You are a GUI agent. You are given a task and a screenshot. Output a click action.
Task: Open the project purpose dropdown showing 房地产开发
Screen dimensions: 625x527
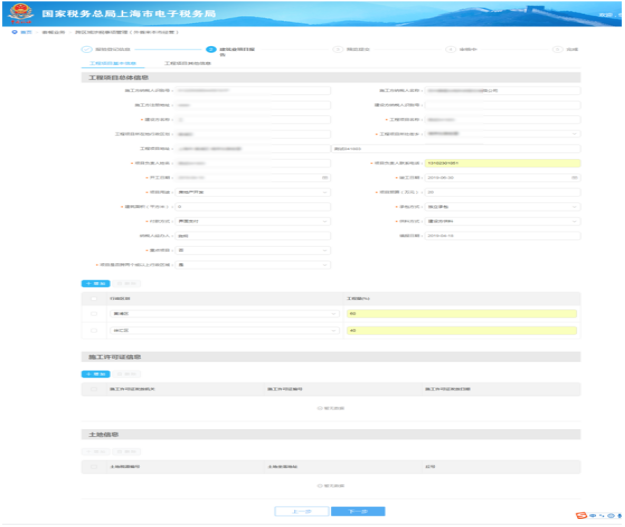click(253, 192)
